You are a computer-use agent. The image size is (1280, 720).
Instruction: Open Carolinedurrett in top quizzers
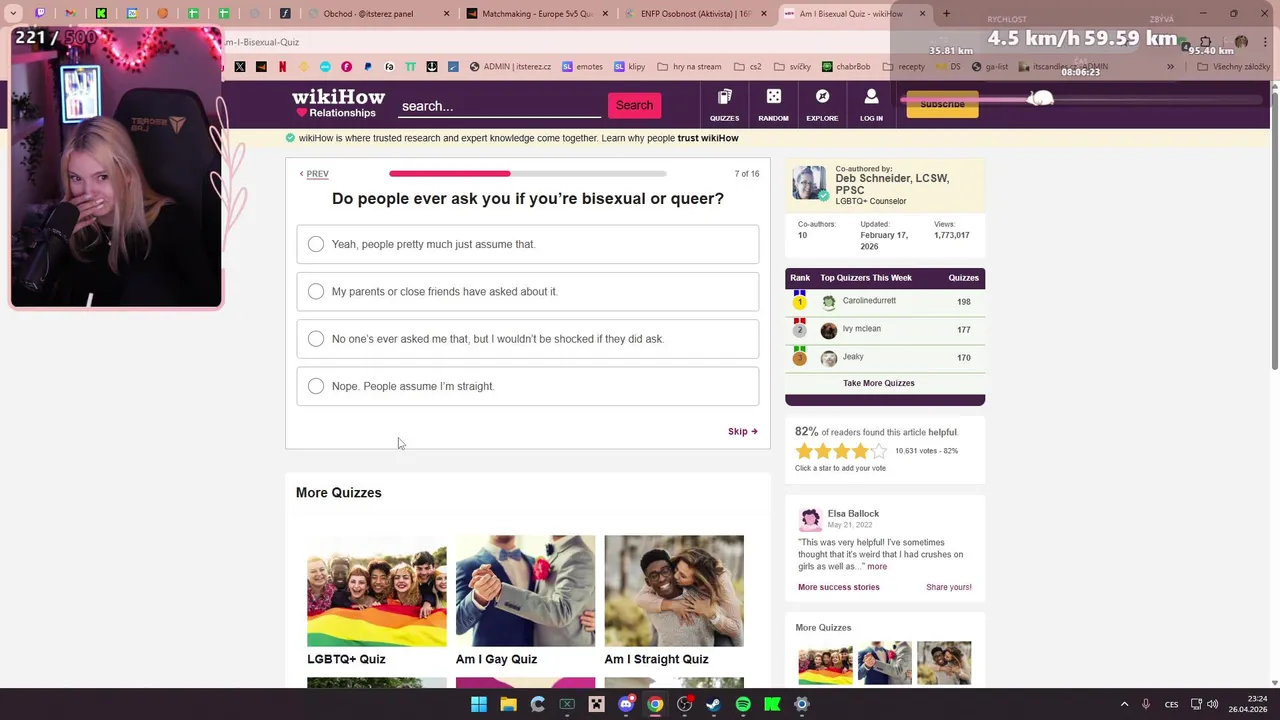(x=869, y=301)
